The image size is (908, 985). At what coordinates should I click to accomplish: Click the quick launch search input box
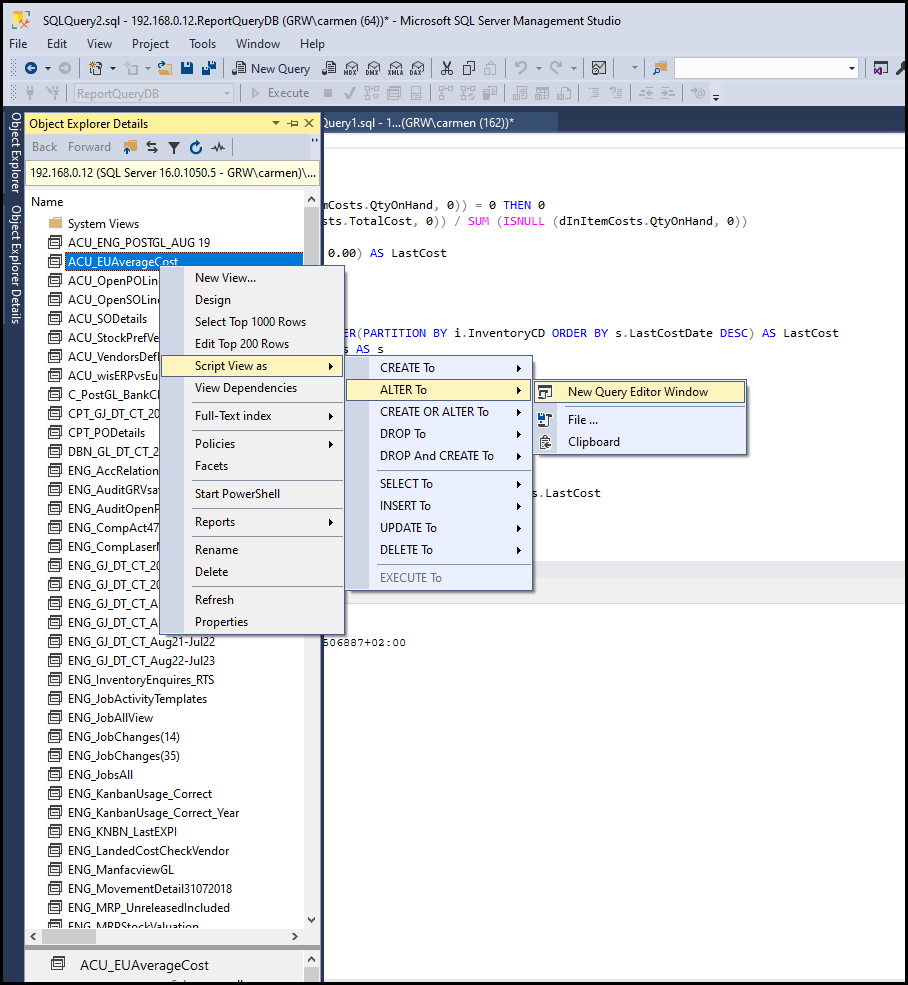click(x=759, y=68)
